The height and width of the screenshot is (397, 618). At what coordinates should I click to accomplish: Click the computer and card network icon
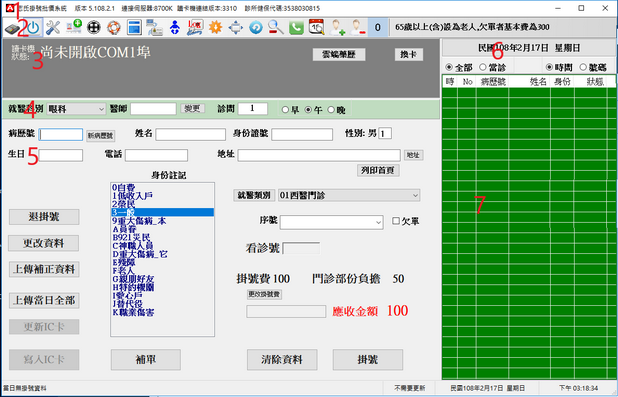click(x=154, y=27)
